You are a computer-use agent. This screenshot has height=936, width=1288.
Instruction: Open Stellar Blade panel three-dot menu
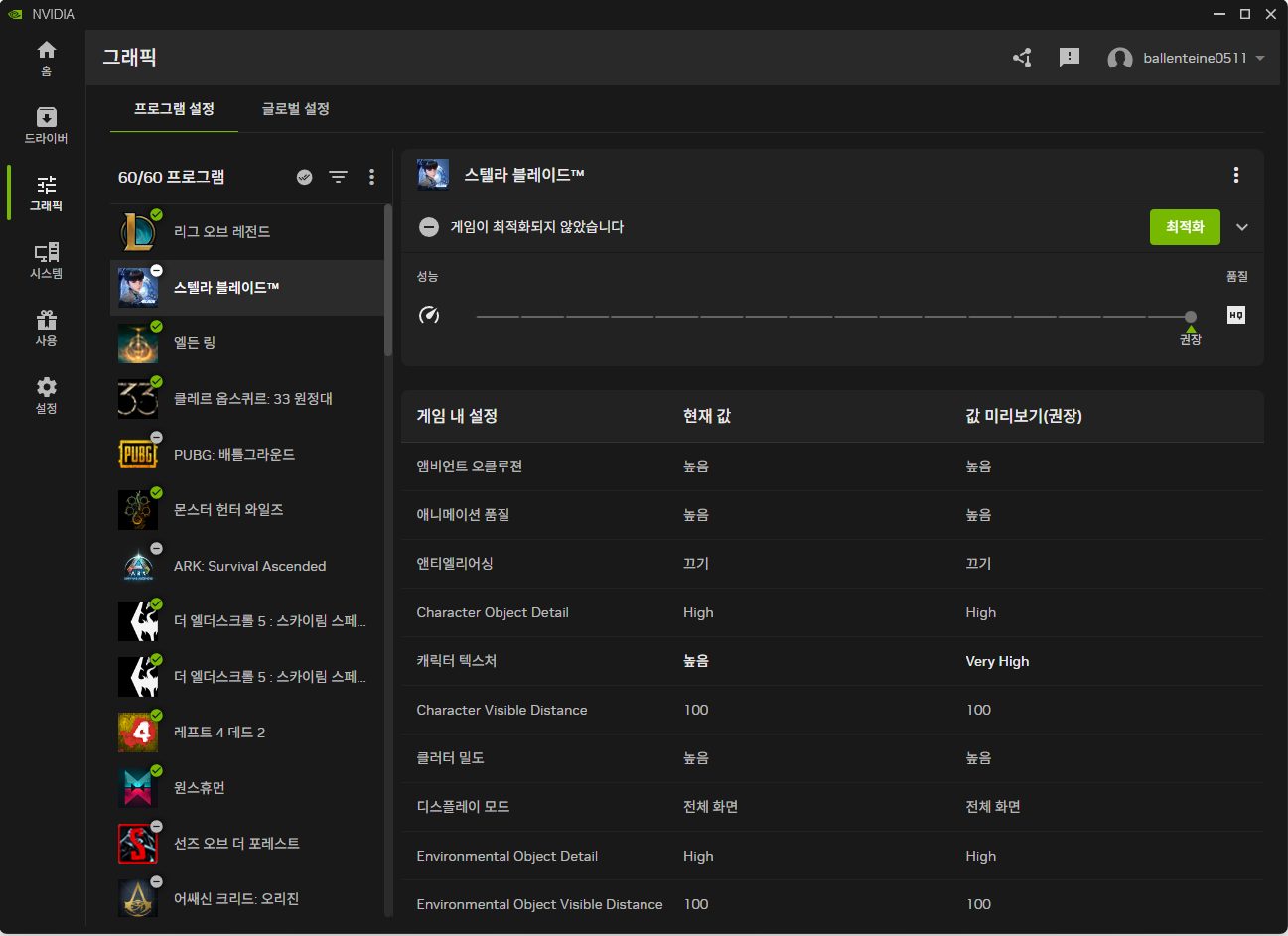coord(1236,175)
